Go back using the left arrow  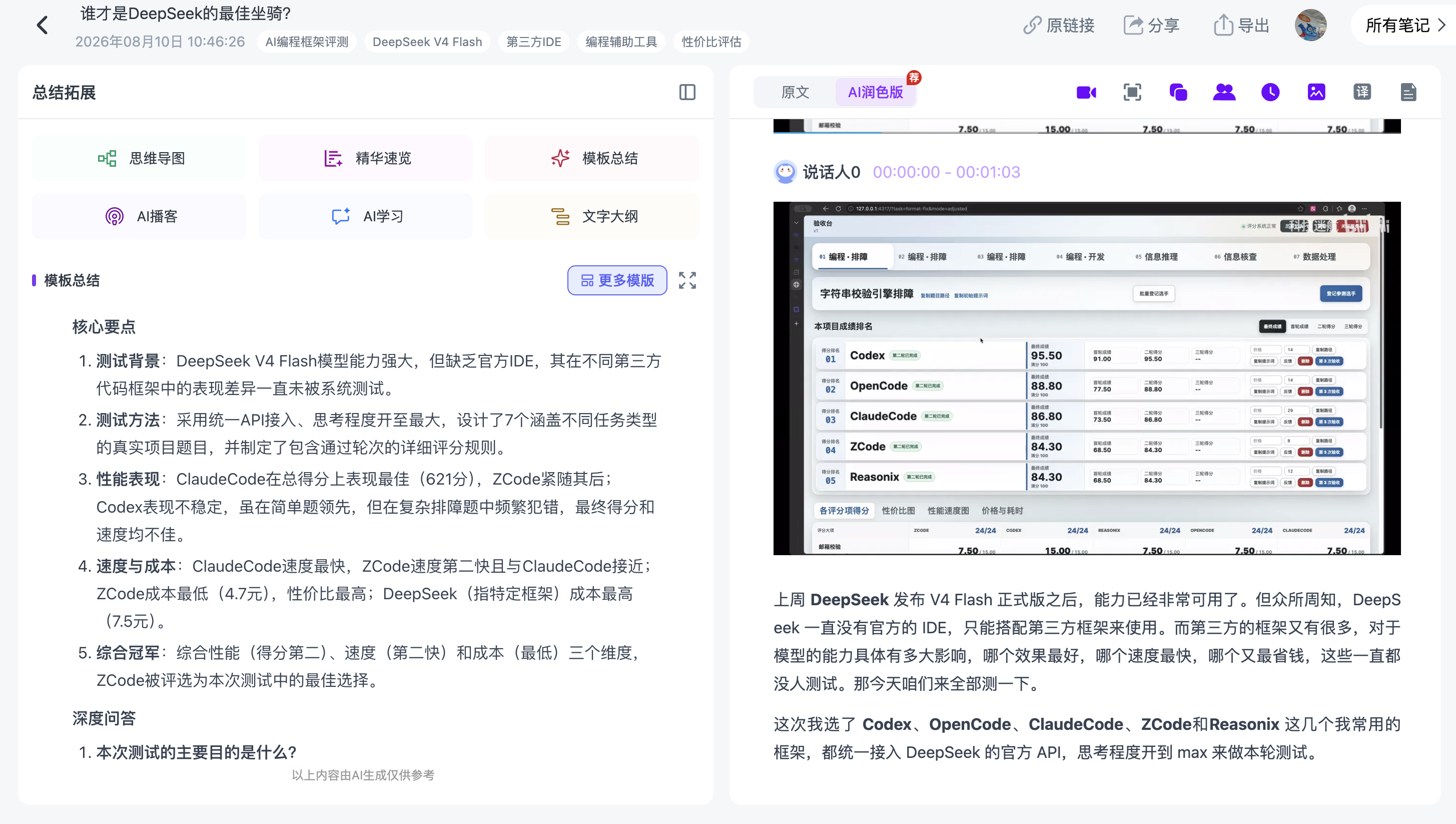42,25
